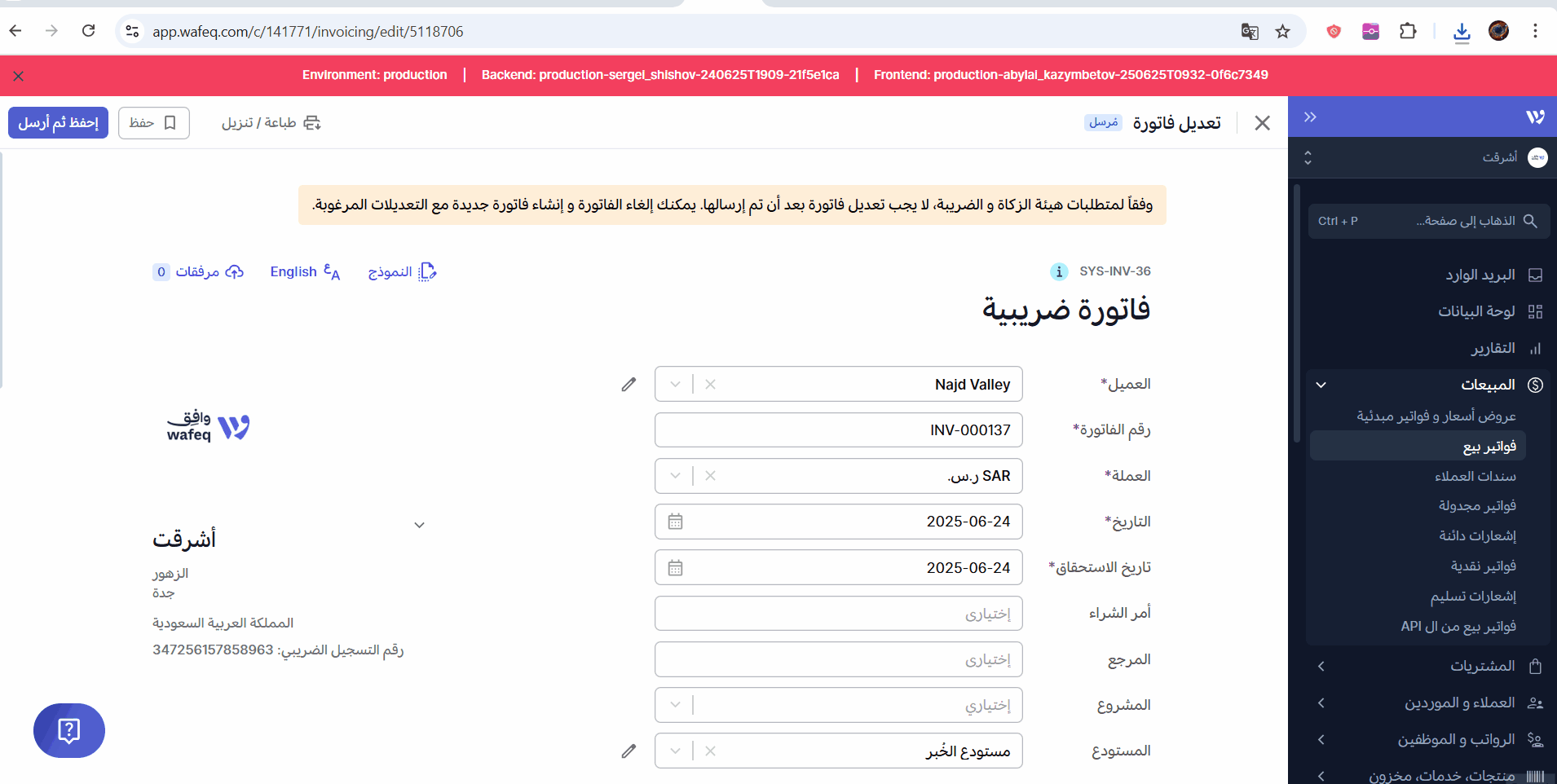
Task: Open the project dropdown list
Action: click(x=675, y=705)
